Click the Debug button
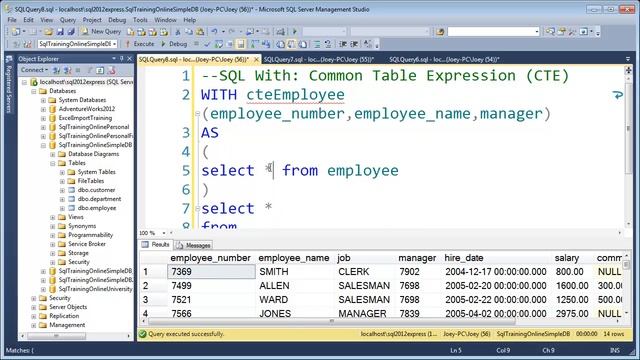 coord(174,44)
